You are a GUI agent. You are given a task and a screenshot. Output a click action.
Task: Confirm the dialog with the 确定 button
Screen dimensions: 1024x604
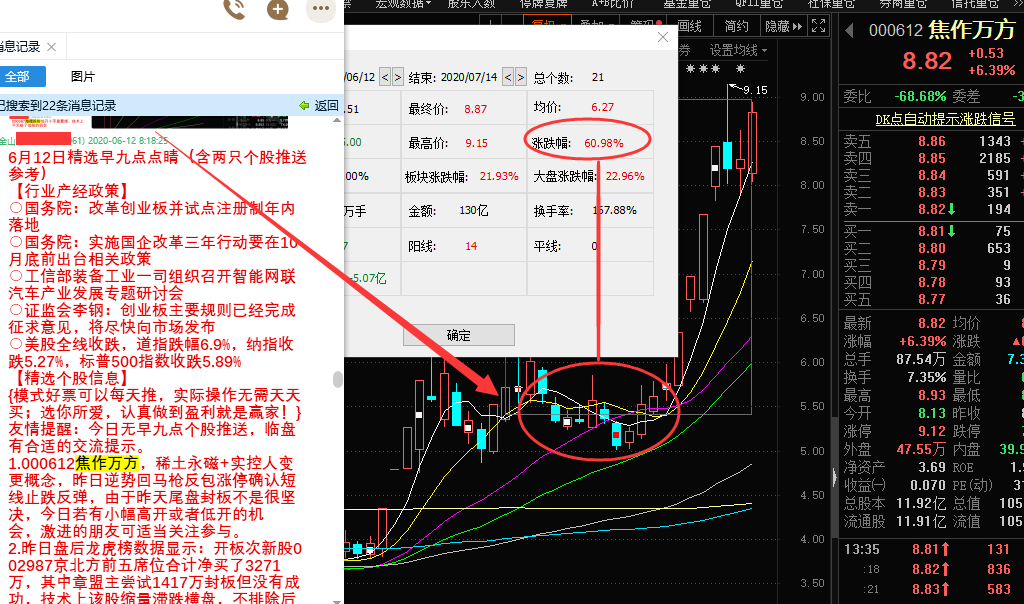(x=458, y=335)
